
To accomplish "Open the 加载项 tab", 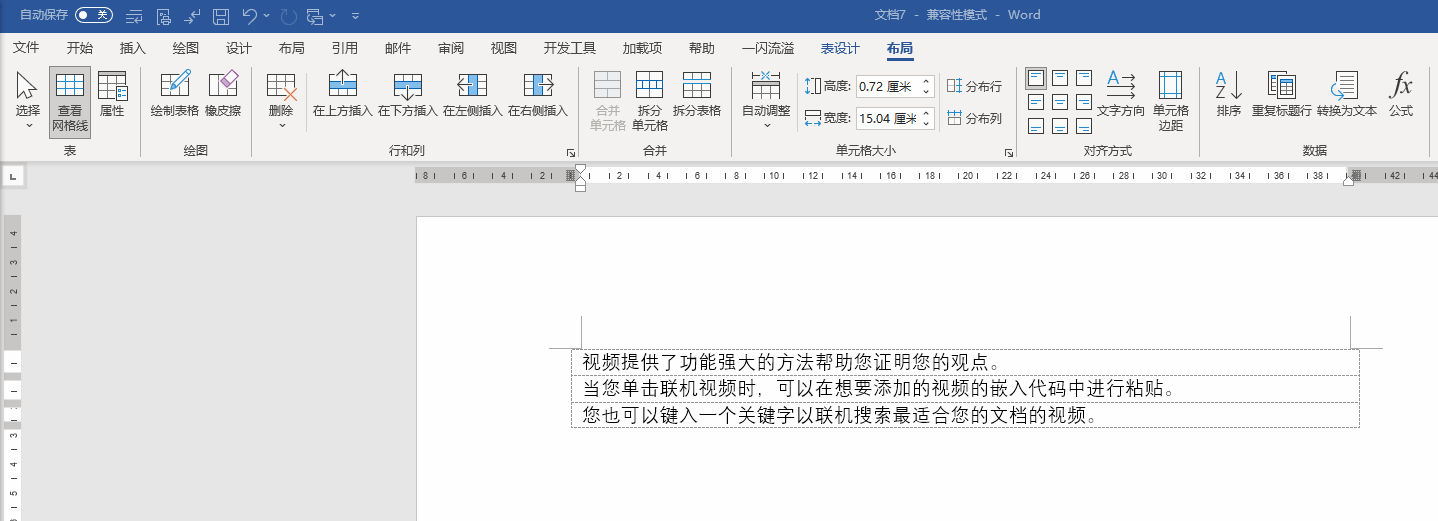I will (642, 48).
